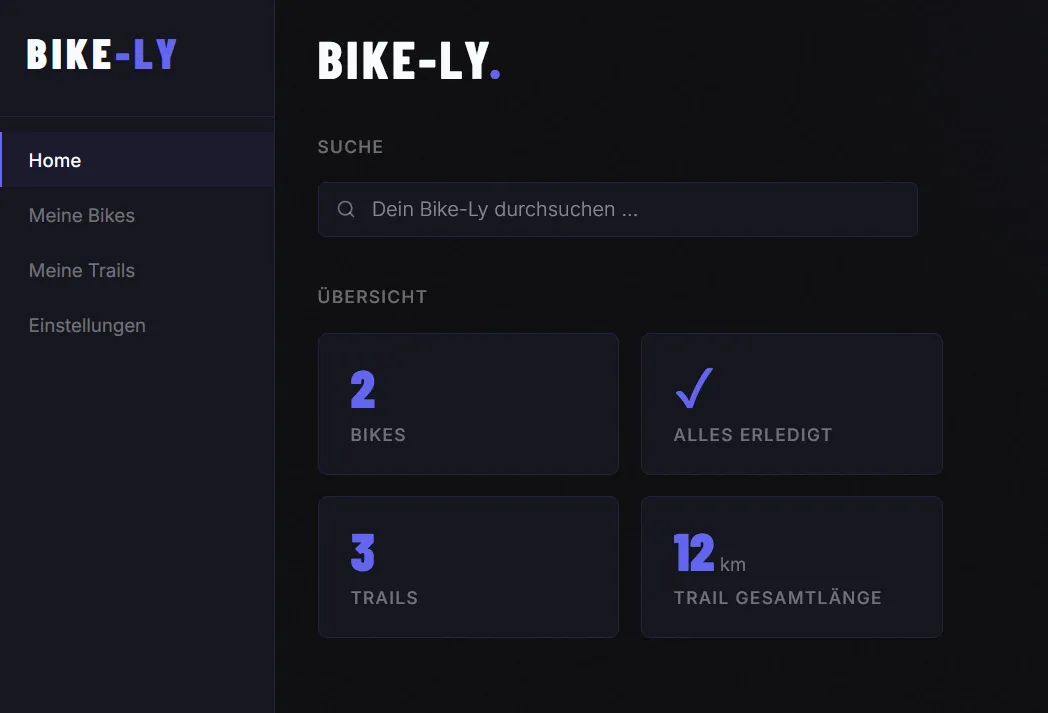
Task: Click the large BIKE-LY heading
Action: click(x=400, y=62)
